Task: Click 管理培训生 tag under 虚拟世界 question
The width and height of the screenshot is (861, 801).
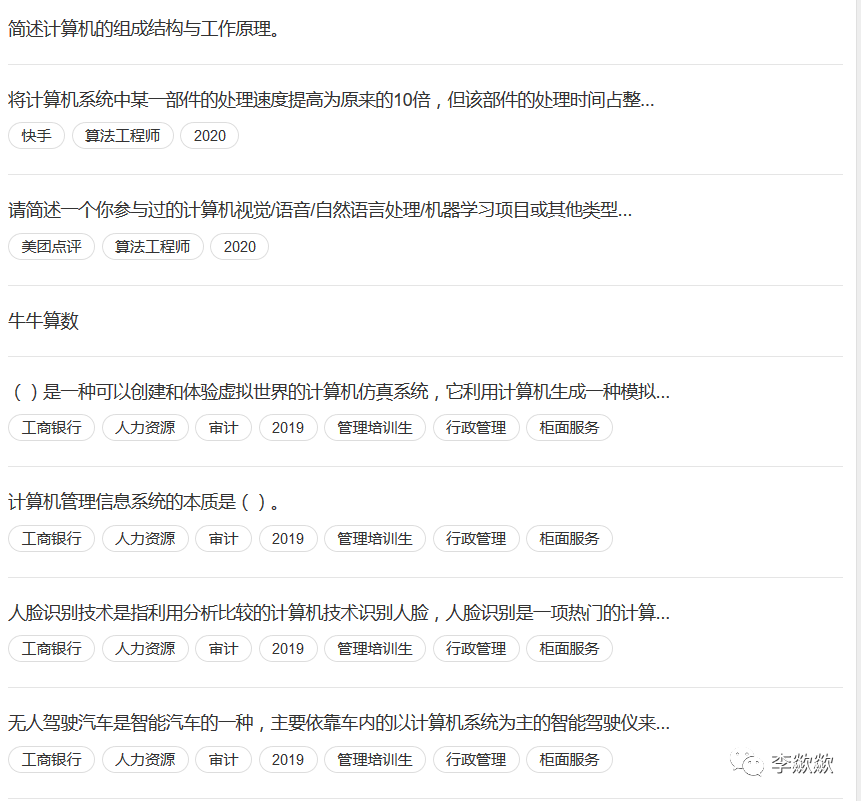Action: (374, 428)
